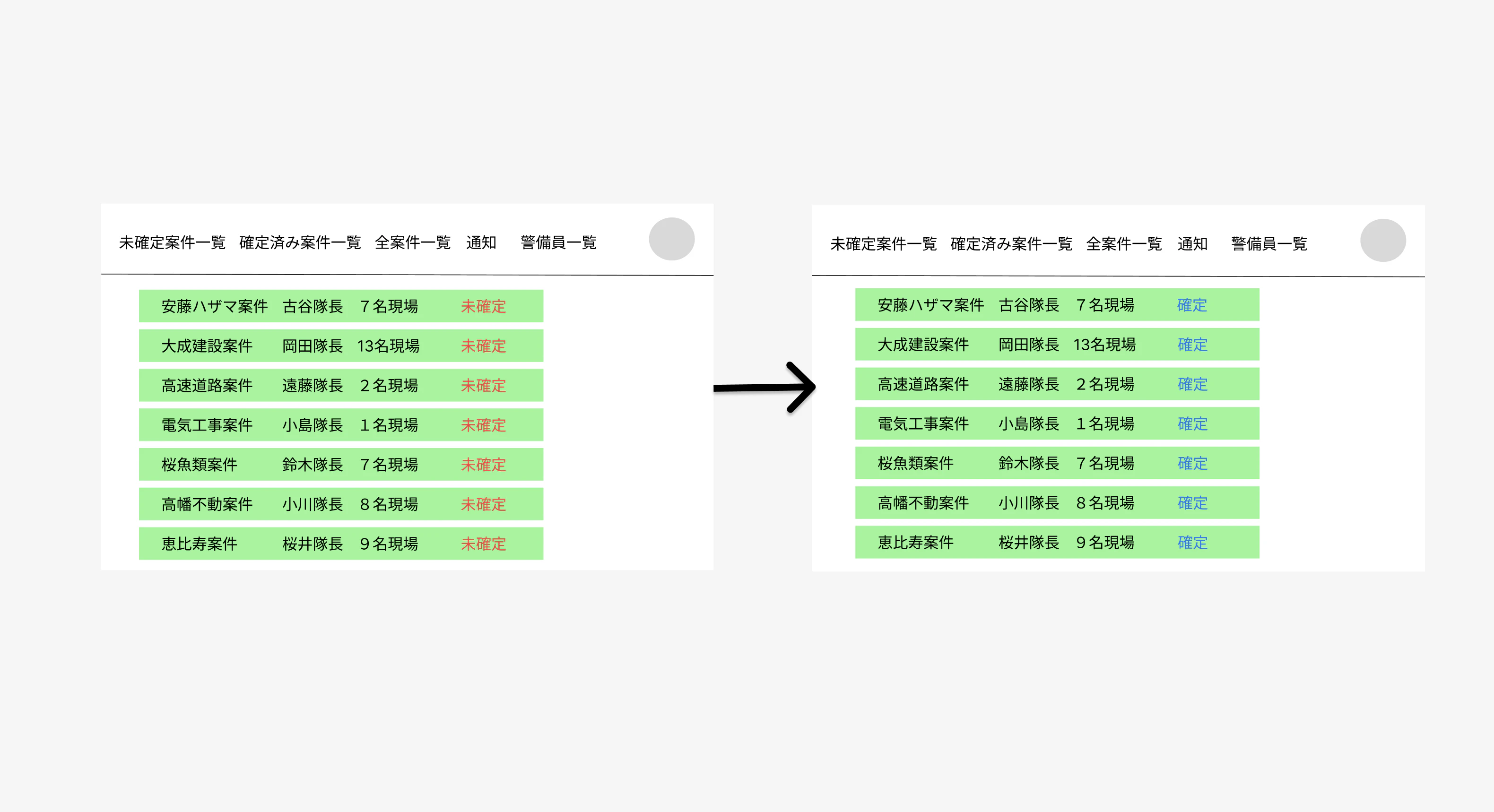Click 9名現場 in left list

[389, 544]
